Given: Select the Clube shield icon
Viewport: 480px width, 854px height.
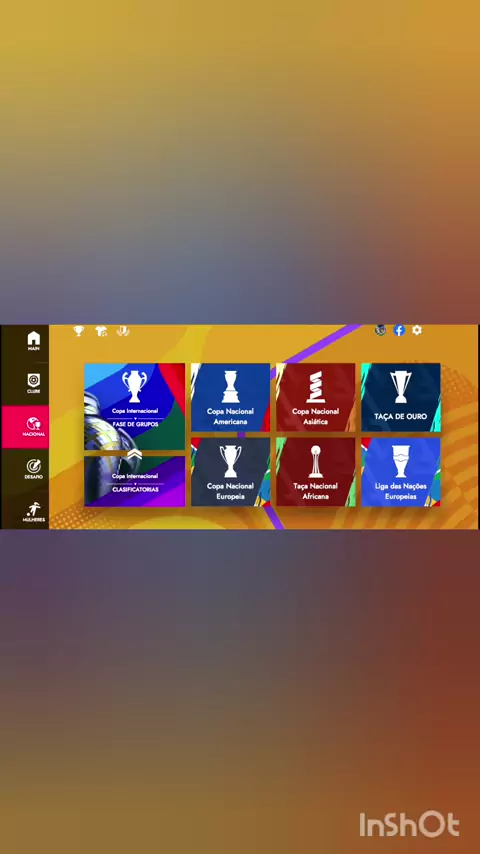Looking at the screenshot, I should (33, 383).
